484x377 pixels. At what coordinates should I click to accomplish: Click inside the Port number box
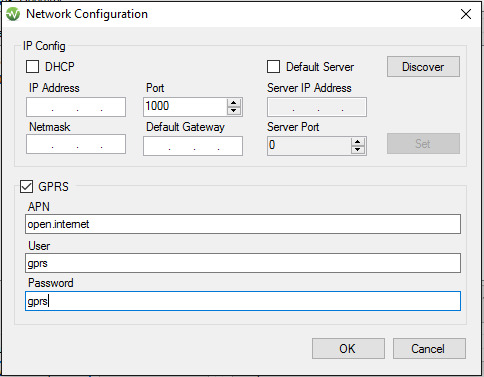point(185,107)
